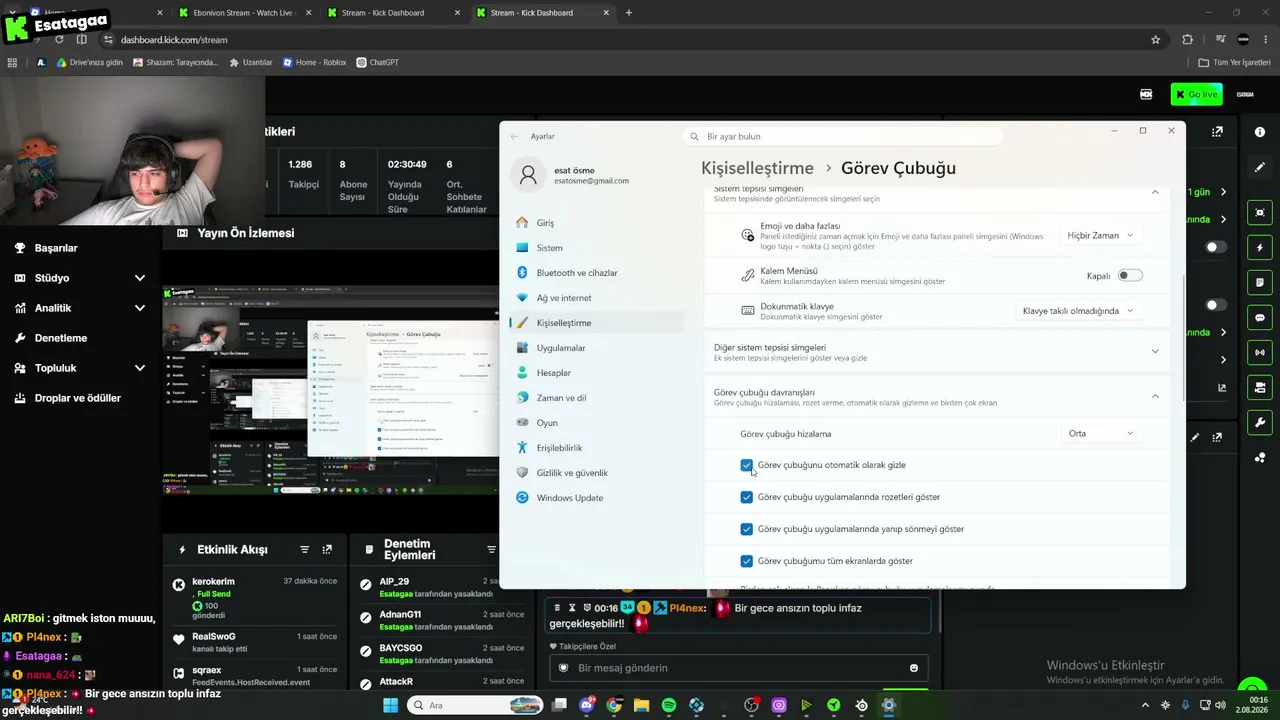Viewport: 1280px width, 720px height.
Task: Switch to second Stream - Kick Dashboard tab
Action: pos(543,13)
